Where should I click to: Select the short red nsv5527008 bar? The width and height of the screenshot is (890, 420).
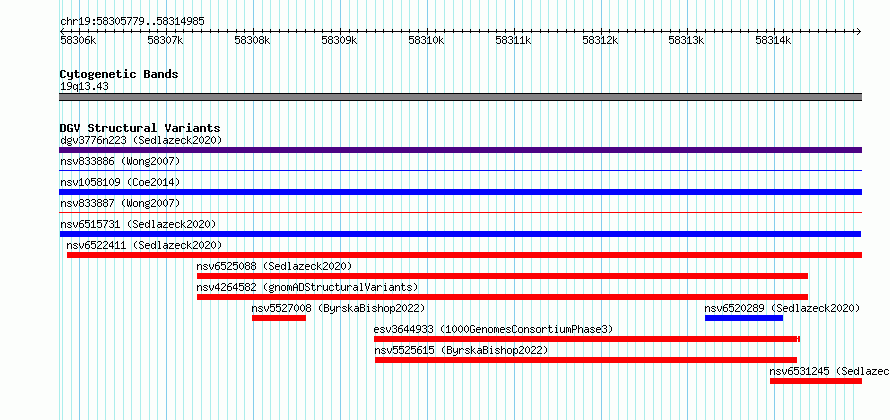(279, 318)
